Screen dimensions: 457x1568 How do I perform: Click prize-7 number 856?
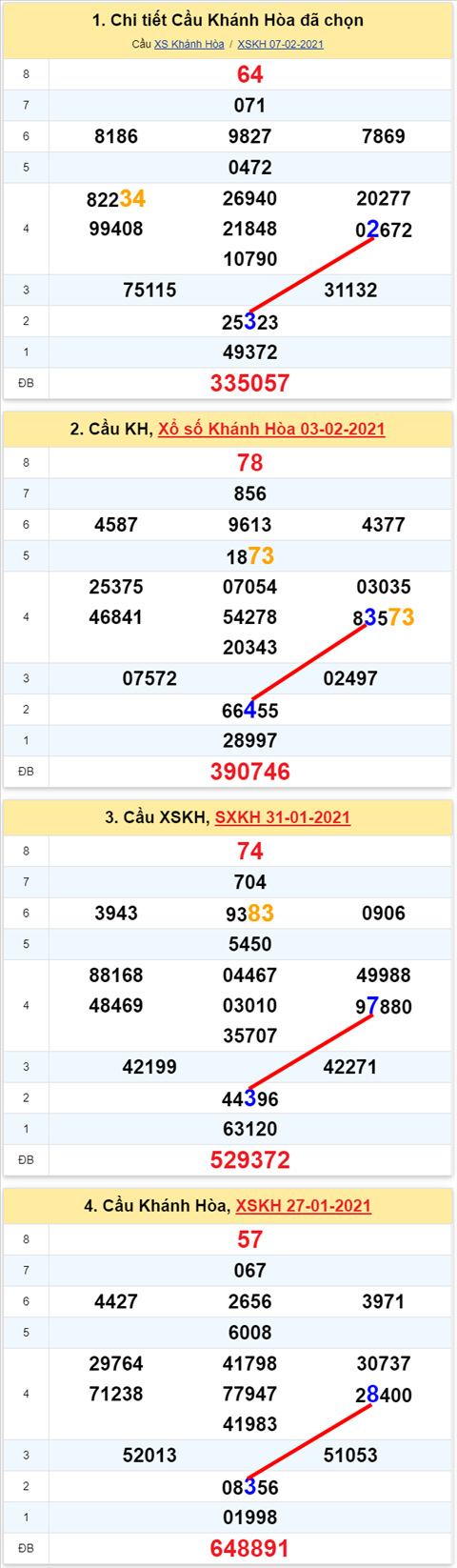pyautogui.click(x=249, y=493)
